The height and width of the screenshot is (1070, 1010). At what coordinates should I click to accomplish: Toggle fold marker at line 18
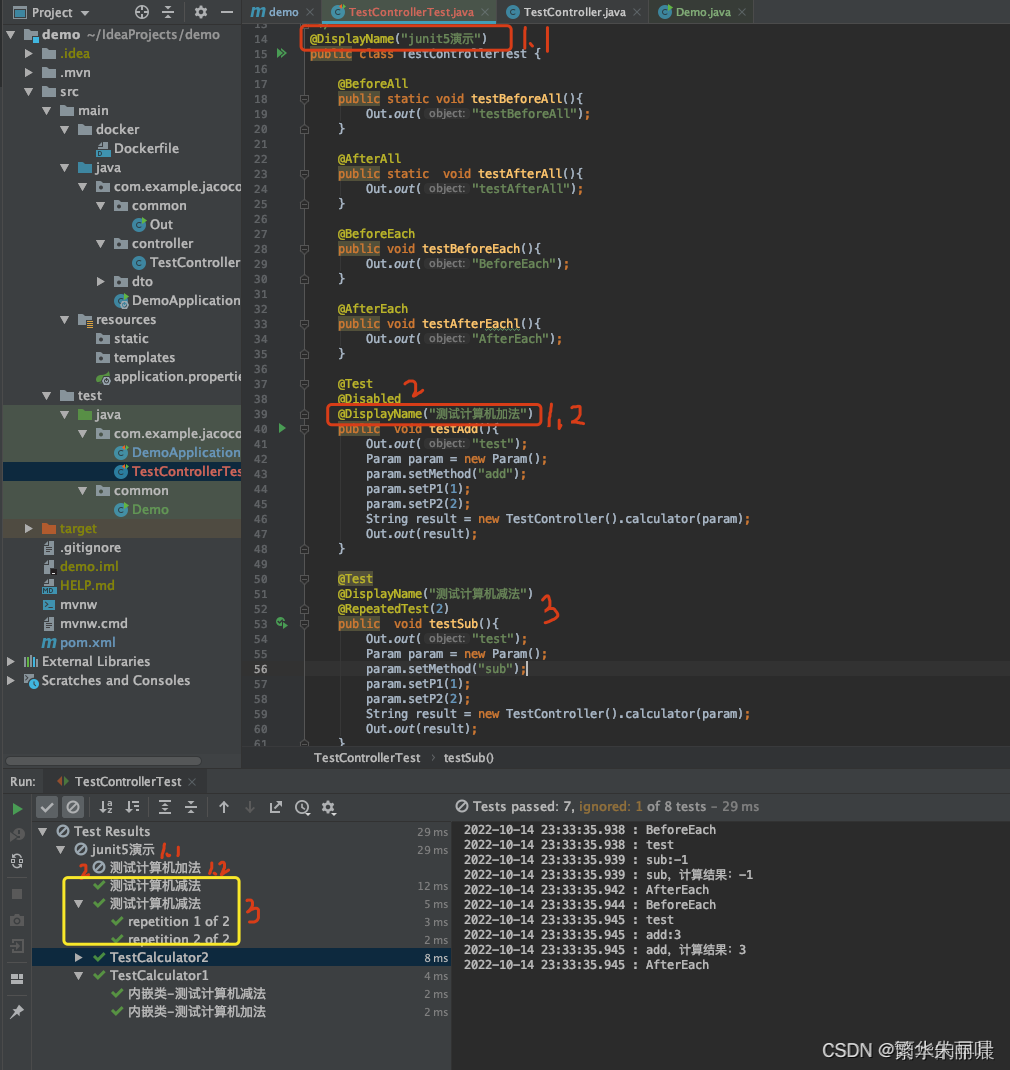(x=304, y=99)
